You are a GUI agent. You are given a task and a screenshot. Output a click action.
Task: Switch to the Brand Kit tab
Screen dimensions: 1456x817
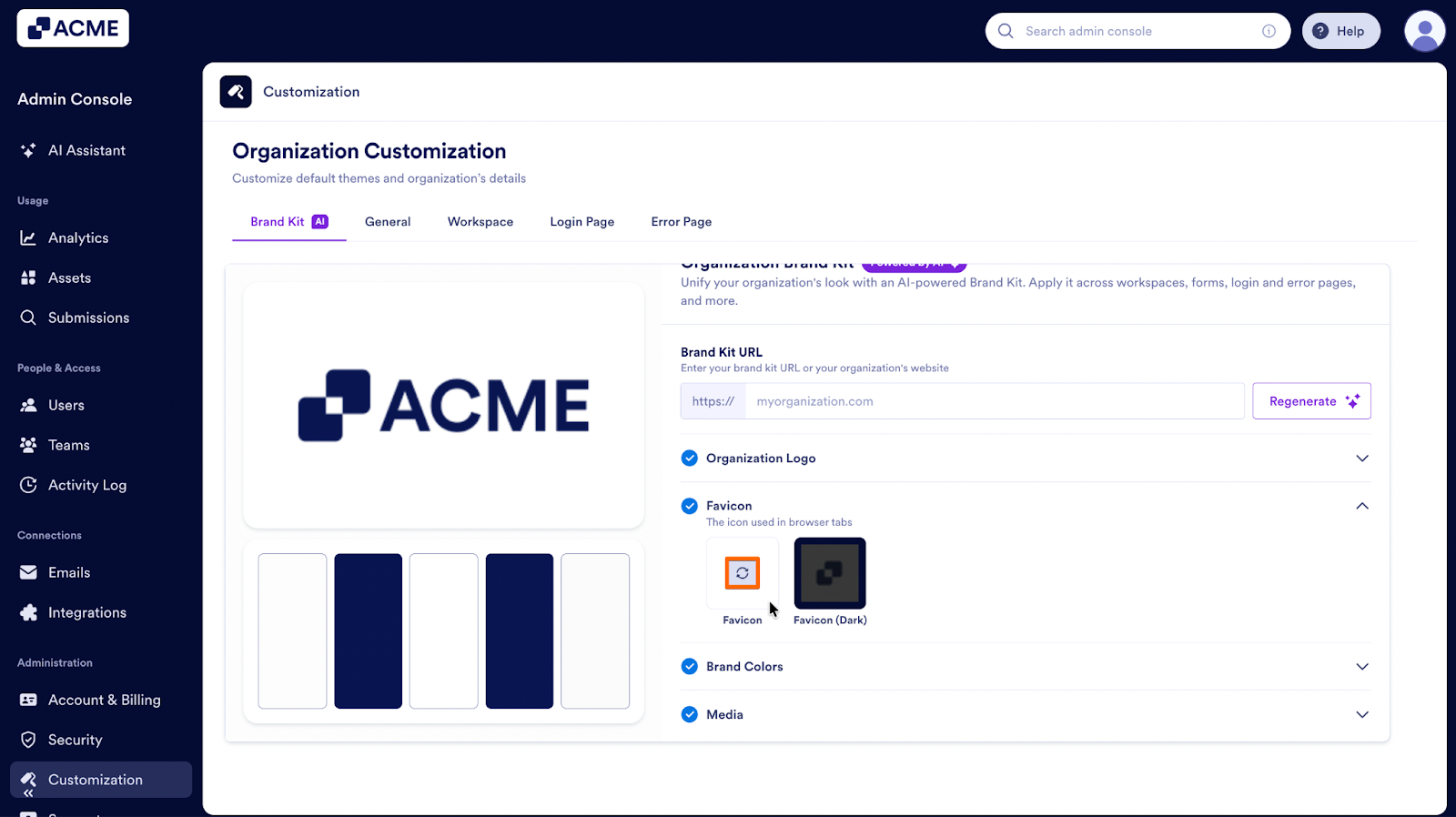point(289,222)
